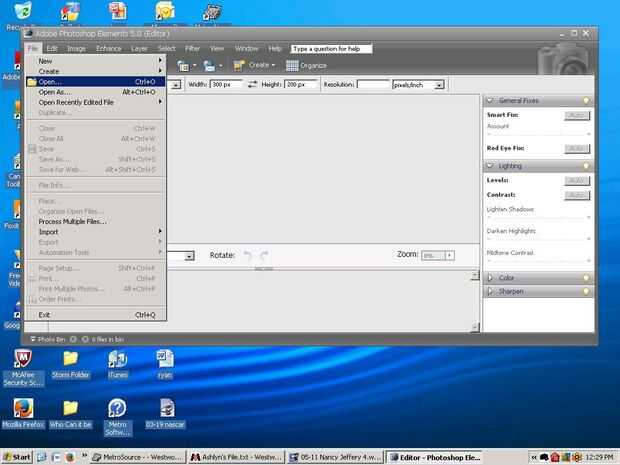Click the swap width and height arrows
620x465 pixels.
click(x=252, y=84)
